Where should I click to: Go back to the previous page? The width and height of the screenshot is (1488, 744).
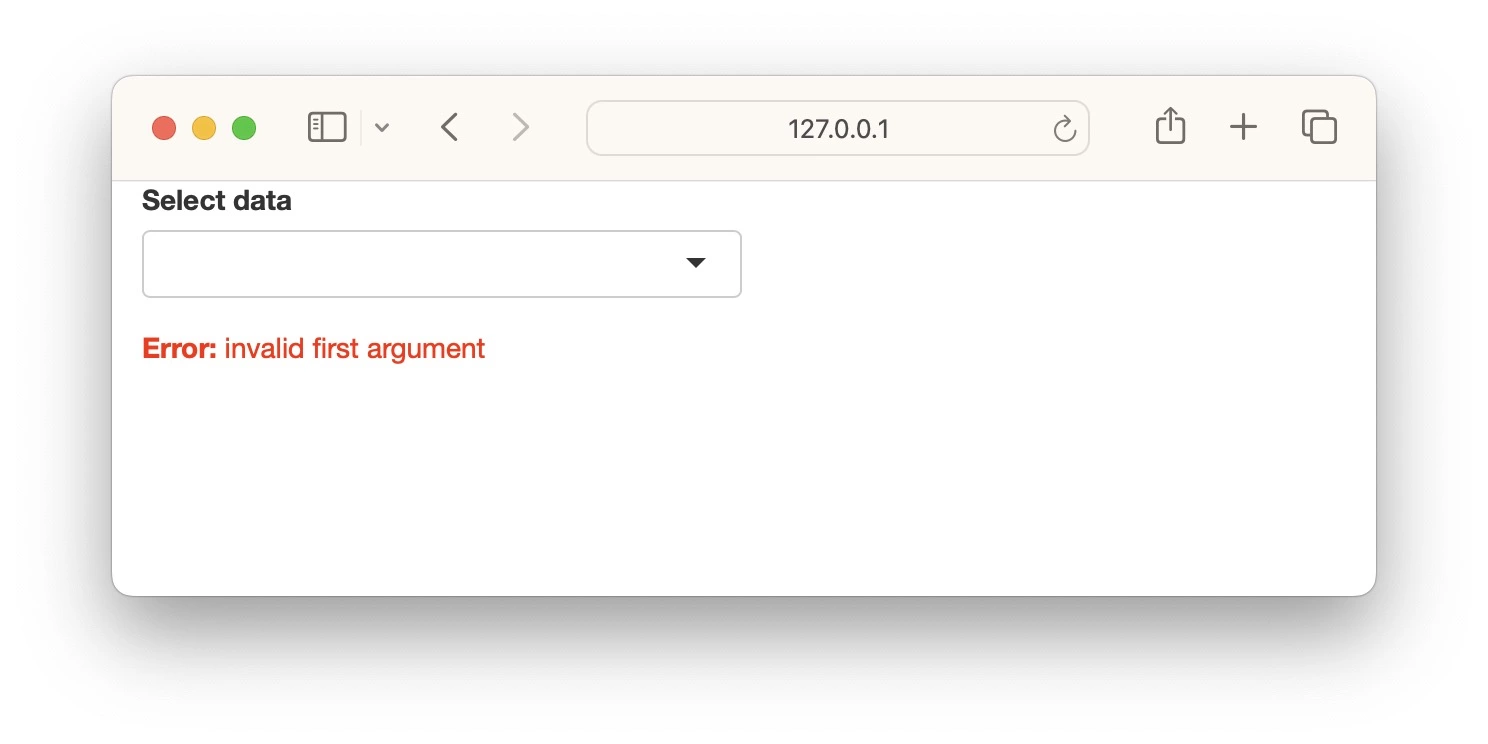450,128
